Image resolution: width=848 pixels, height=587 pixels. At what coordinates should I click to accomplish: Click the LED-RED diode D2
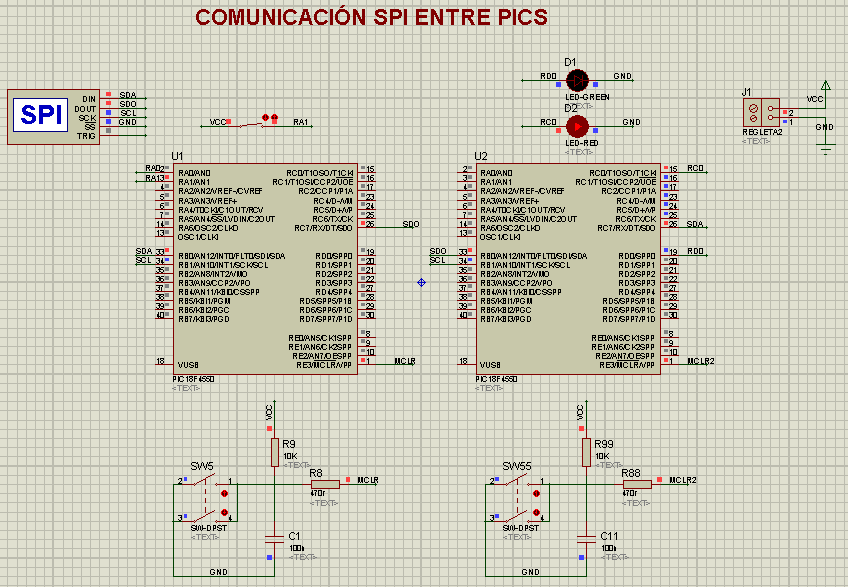[x=578, y=124]
